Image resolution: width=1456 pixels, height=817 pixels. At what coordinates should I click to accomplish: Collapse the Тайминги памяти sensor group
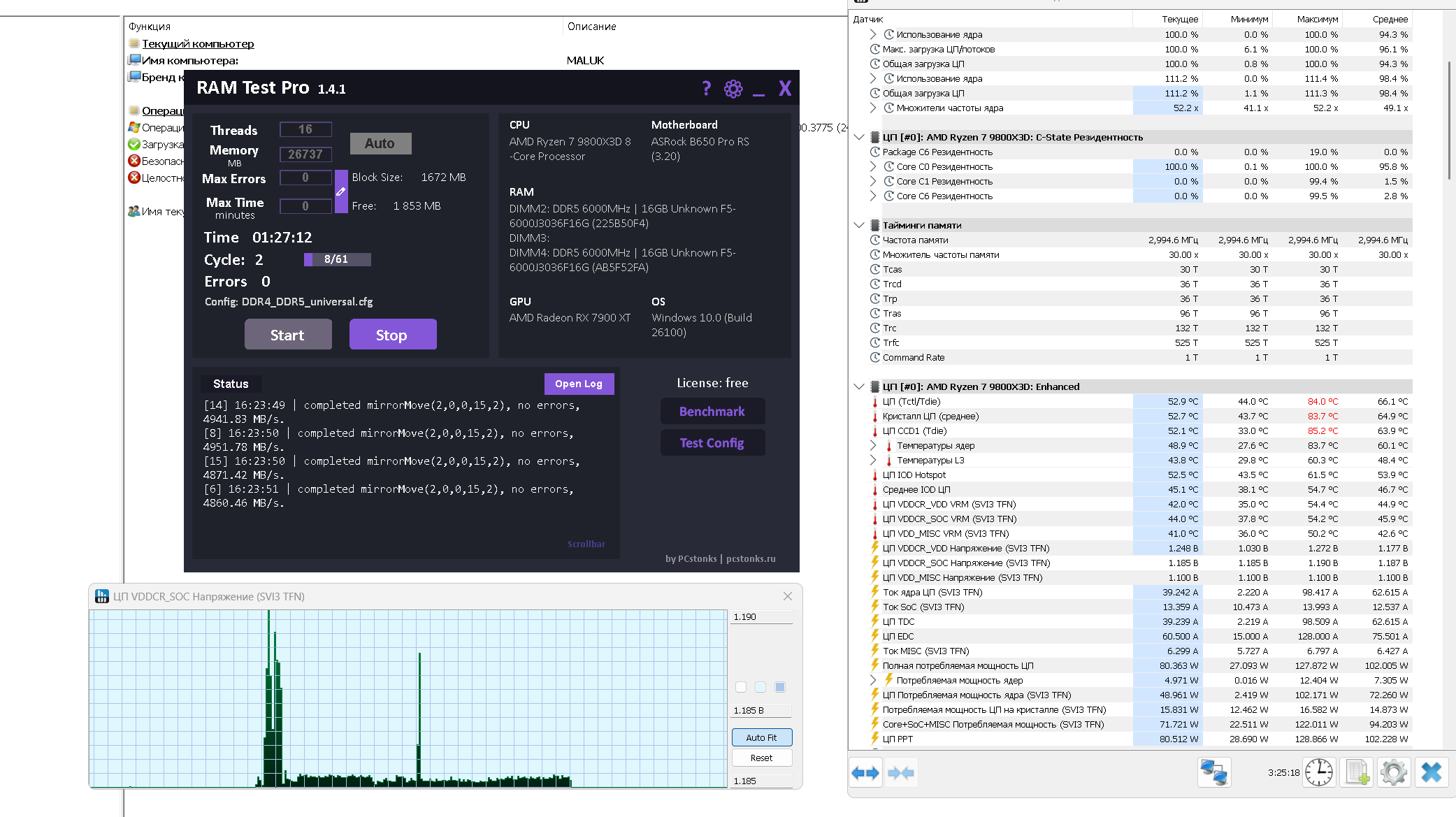click(859, 225)
